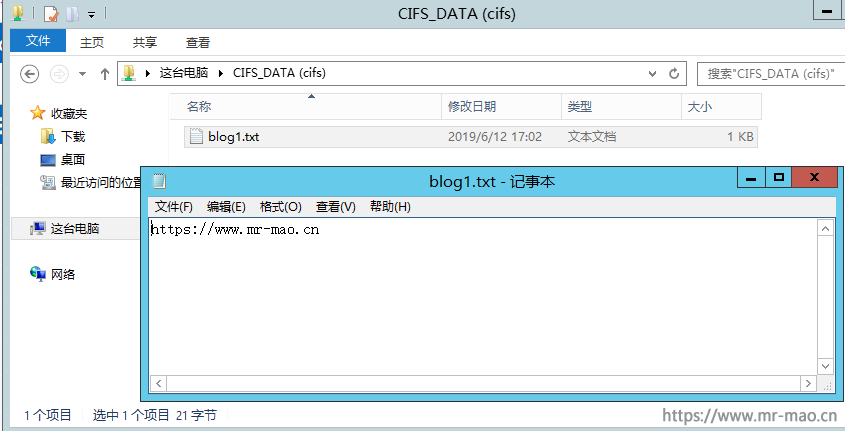Open the address bar history dropdown

[x=653, y=74]
